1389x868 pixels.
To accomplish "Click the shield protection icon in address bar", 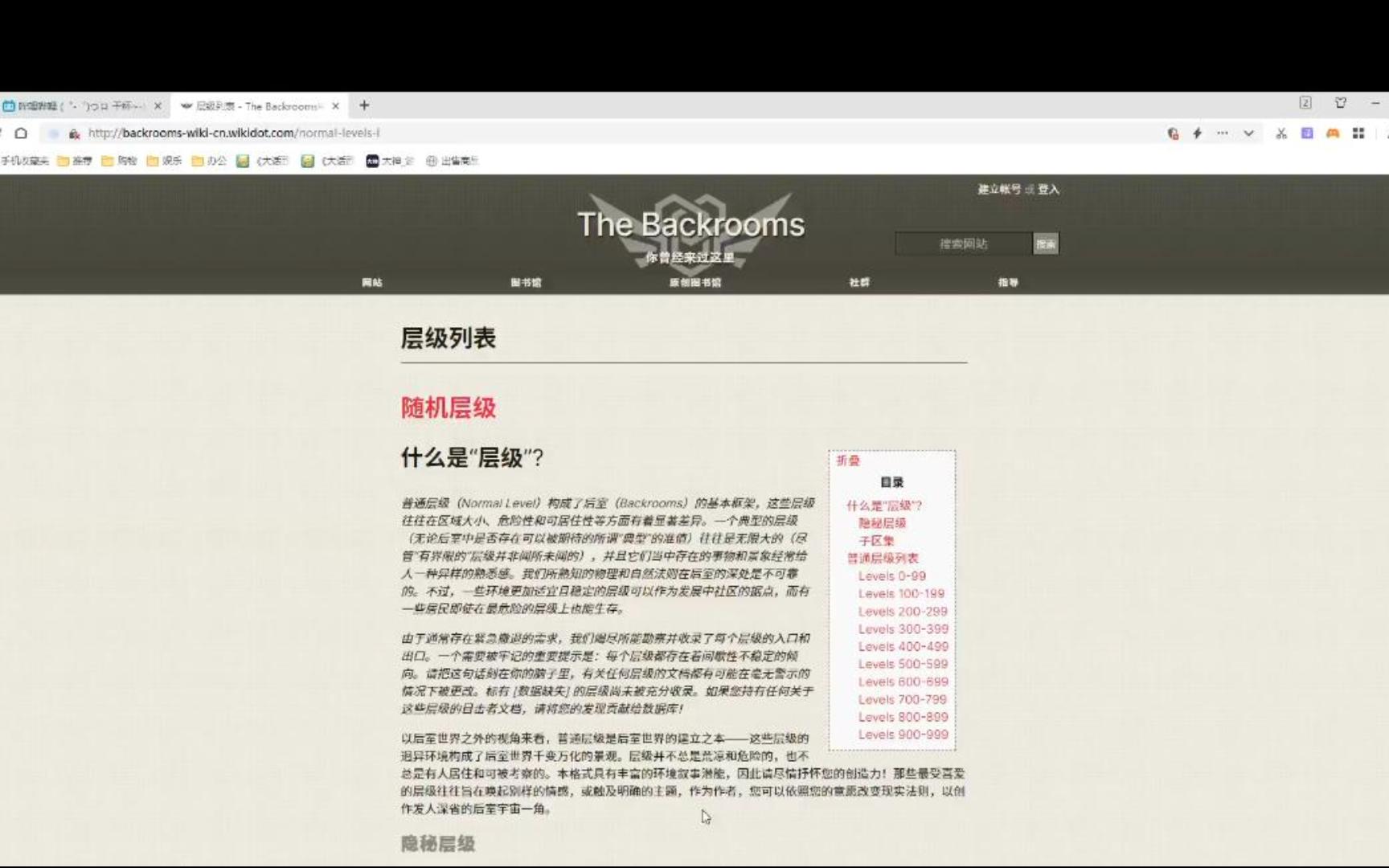I will tap(1173, 133).
